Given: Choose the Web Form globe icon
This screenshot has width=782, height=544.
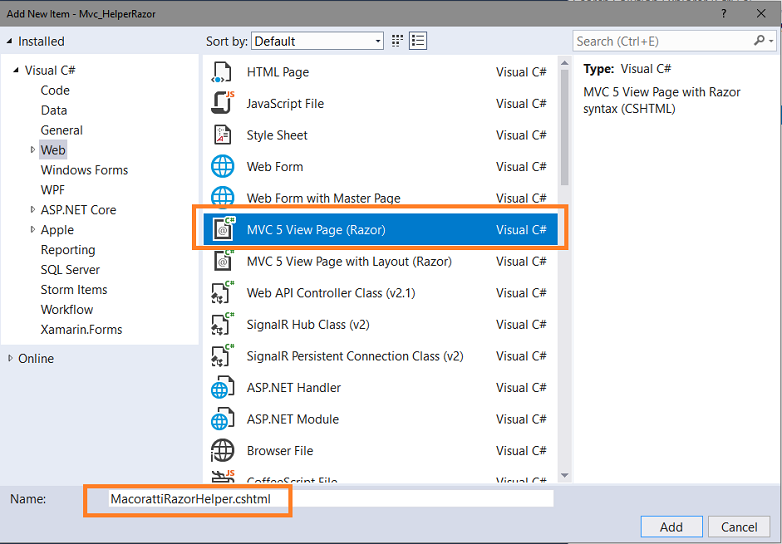Looking at the screenshot, I should point(222,167).
